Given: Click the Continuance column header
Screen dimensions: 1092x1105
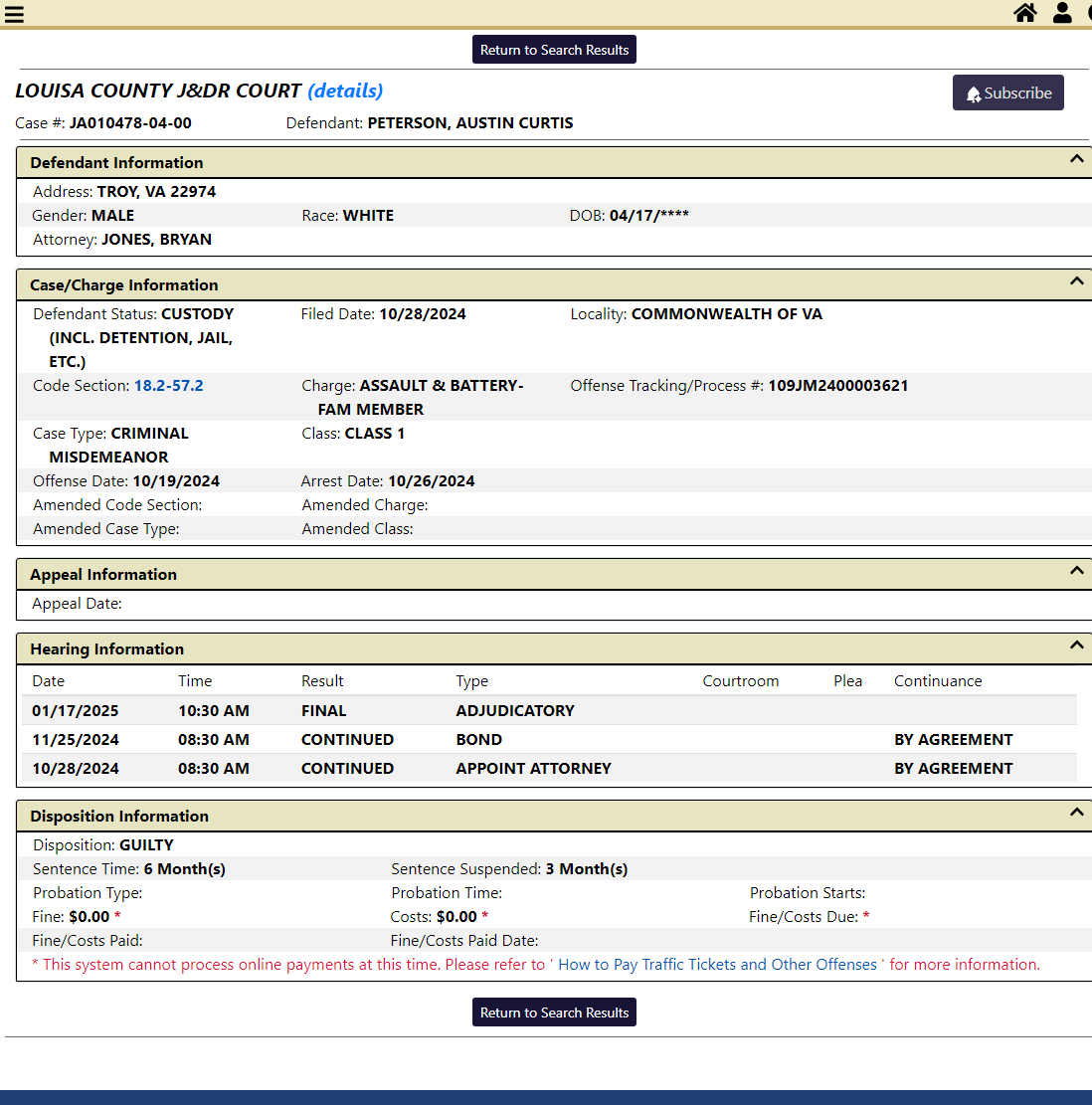Looking at the screenshot, I should point(938,681).
